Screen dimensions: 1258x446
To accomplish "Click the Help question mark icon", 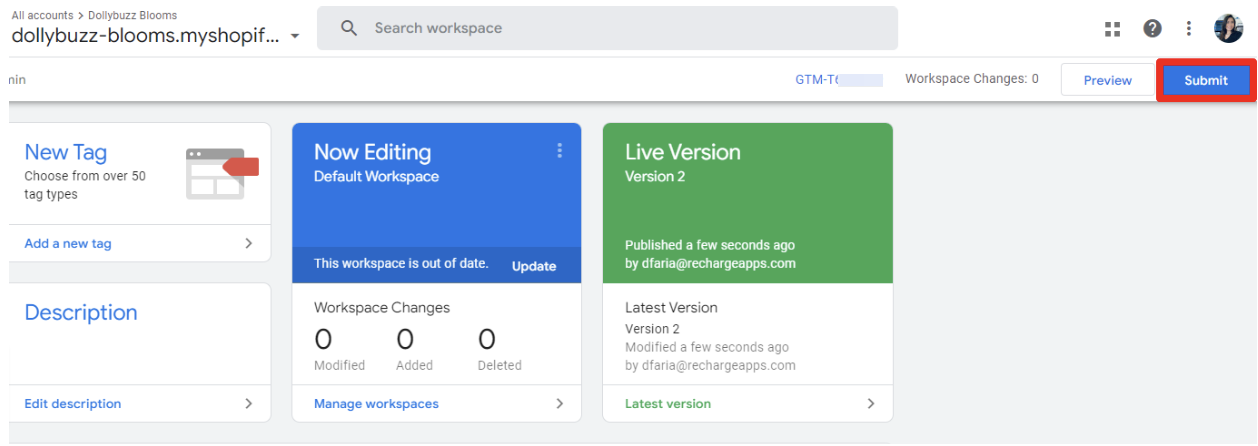I will (1152, 29).
